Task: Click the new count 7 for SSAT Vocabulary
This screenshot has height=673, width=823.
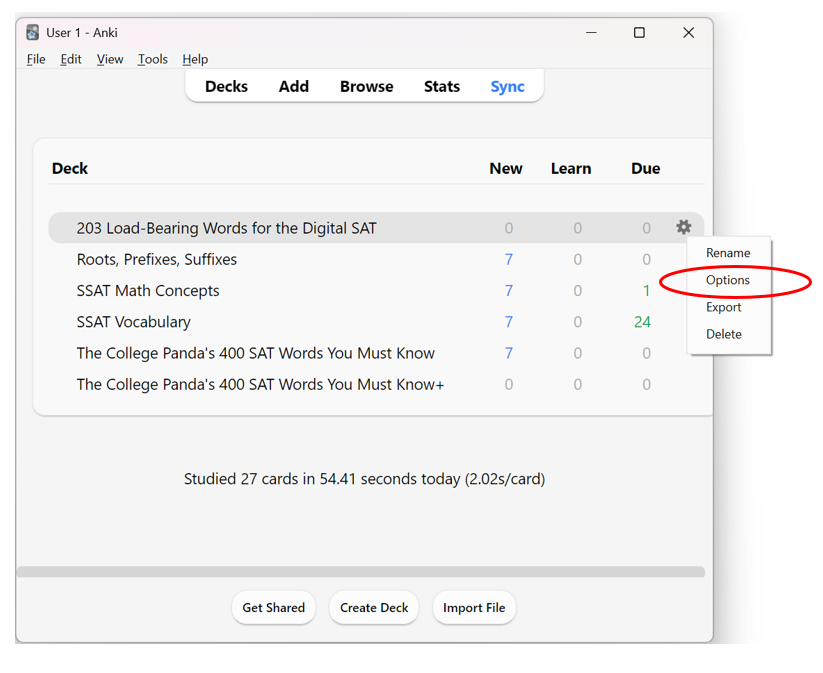Action: pos(509,322)
